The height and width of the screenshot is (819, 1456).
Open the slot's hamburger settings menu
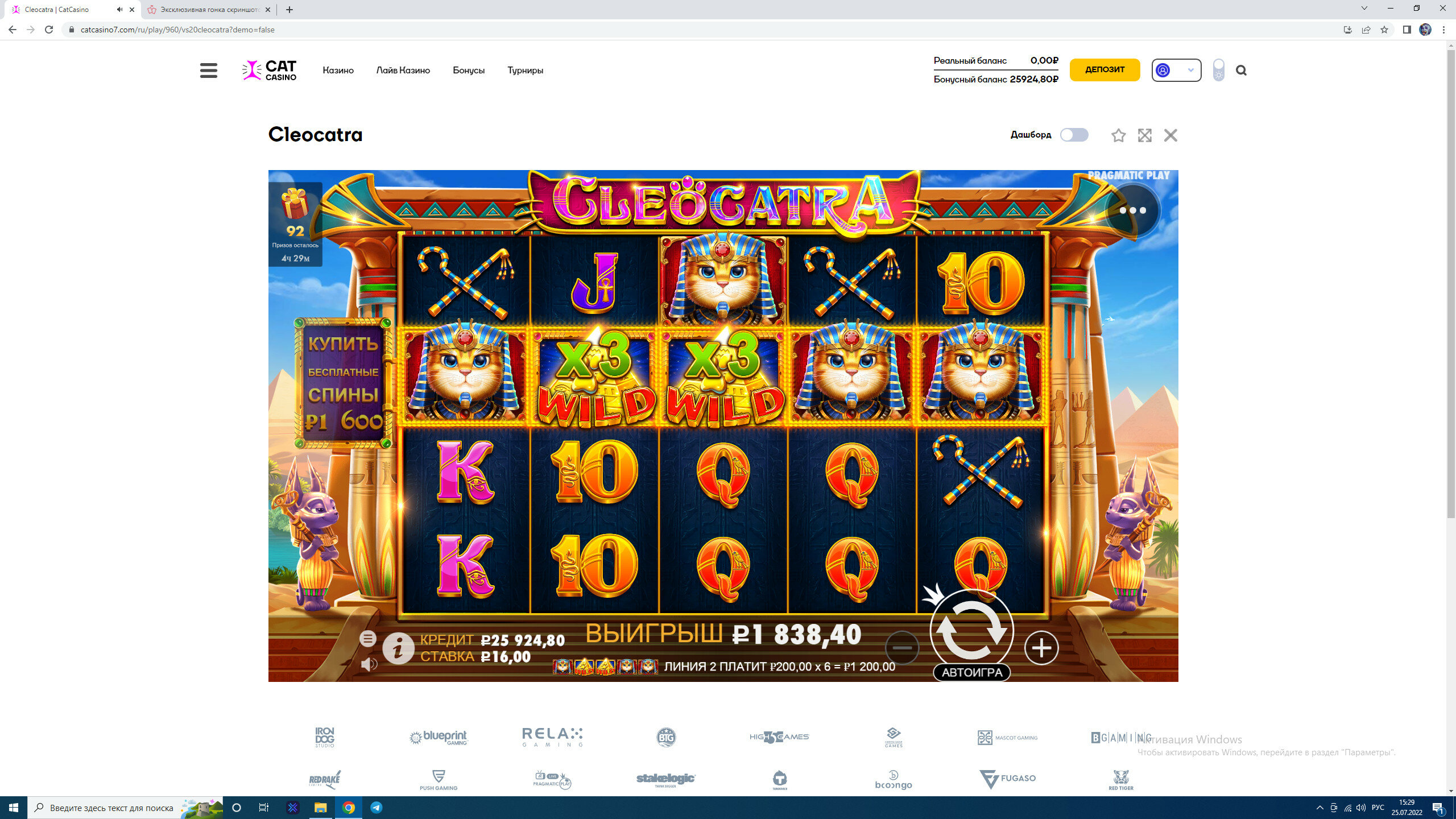(368, 639)
